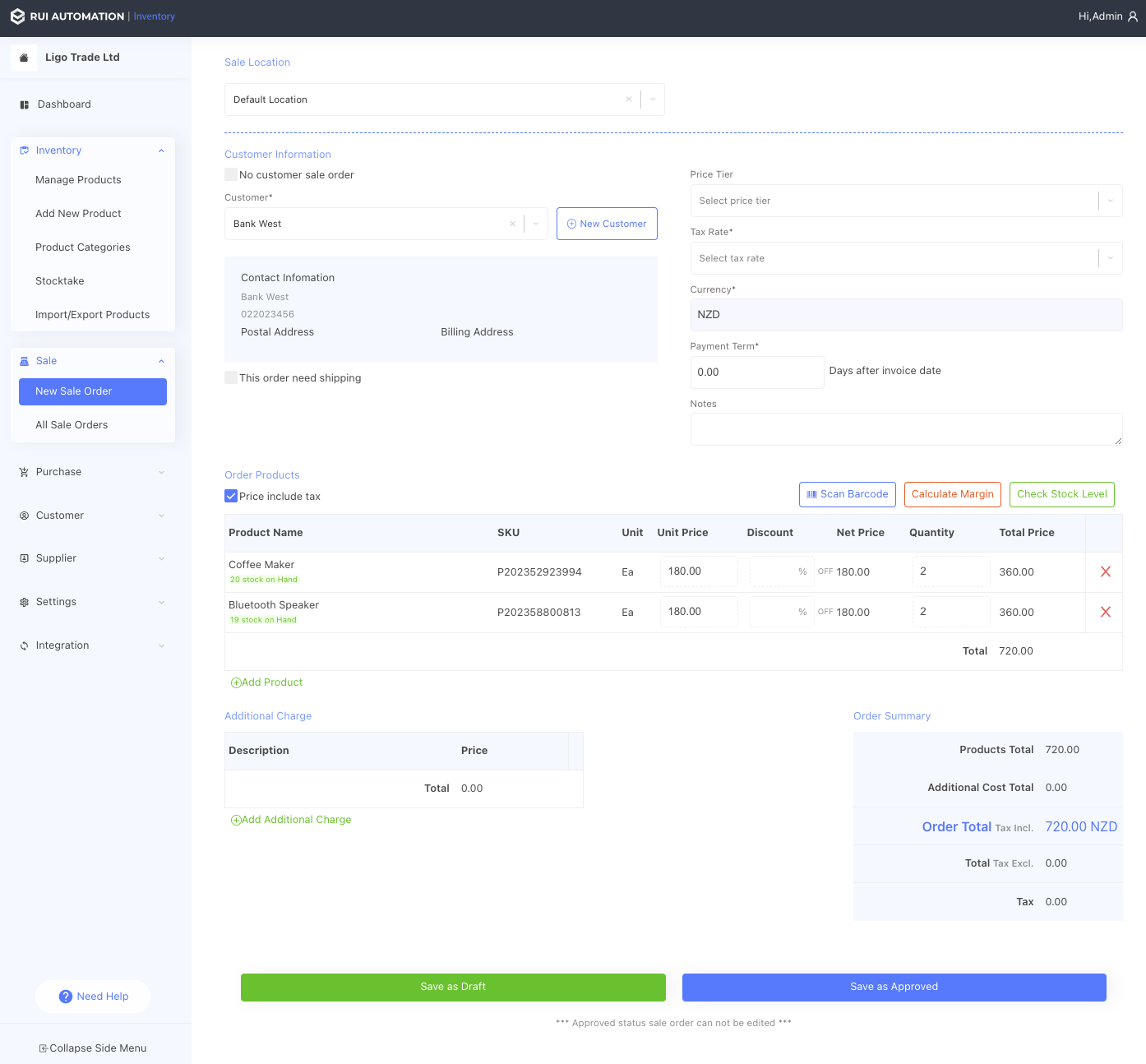Open the Sale Location dropdown

(653, 99)
